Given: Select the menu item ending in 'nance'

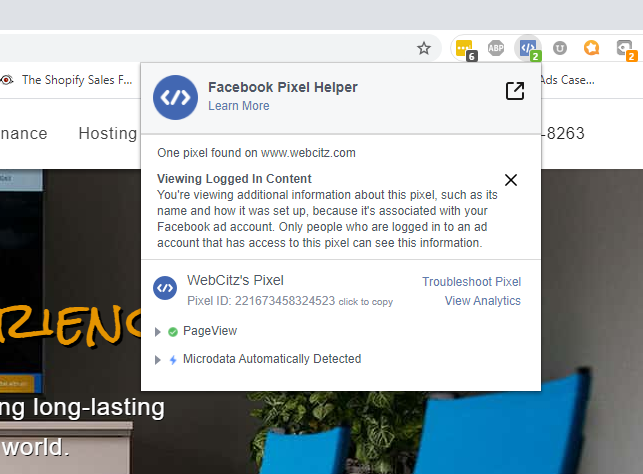Looking at the screenshot, I should click(24, 133).
